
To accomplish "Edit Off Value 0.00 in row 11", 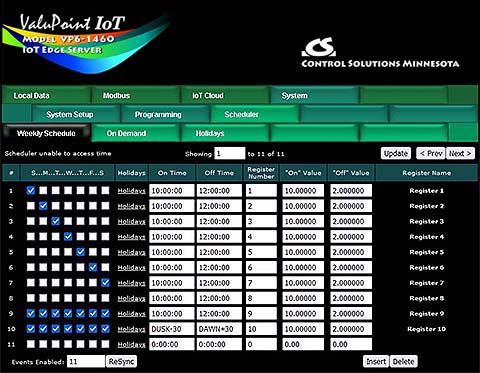I will pyautogui.click(x=351, y=344).
